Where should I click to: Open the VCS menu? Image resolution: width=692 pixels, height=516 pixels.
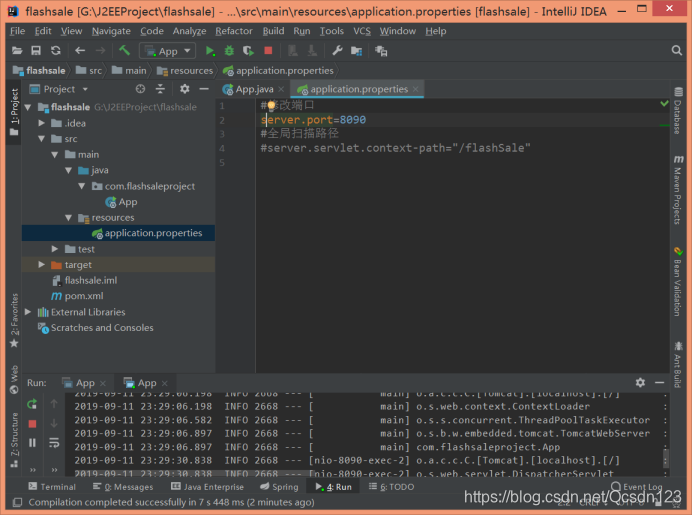[x=362, y=31]
